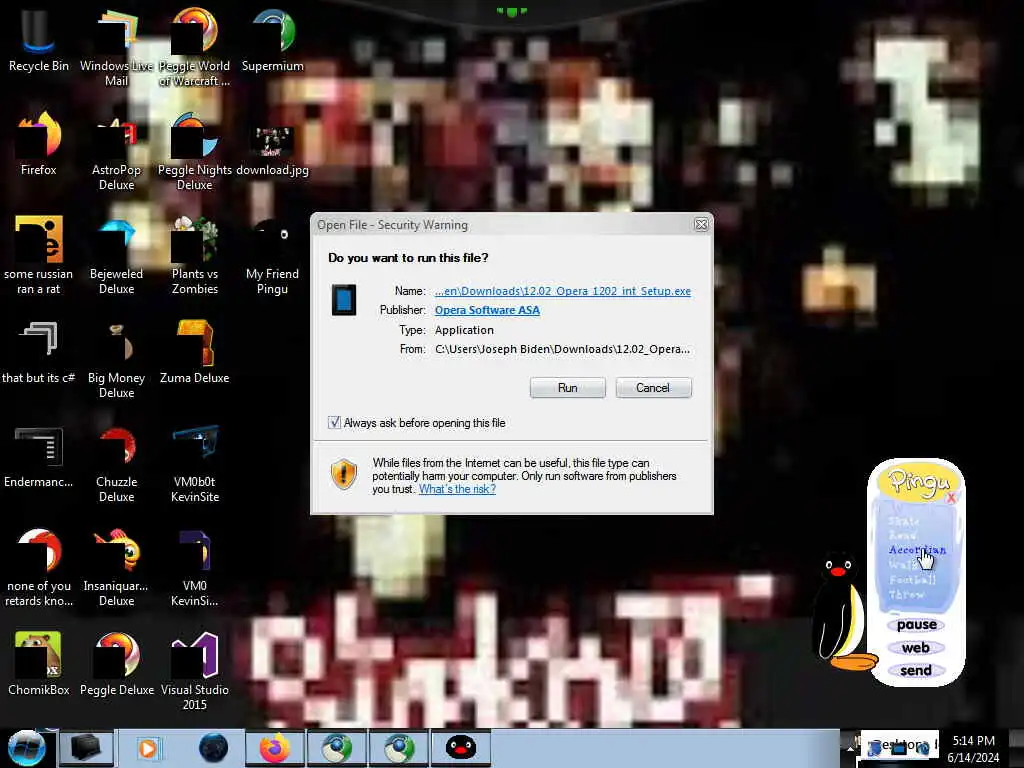The height and width of the screenshot is (768, 1024).
Task: Select Visual Studio 2015 icon
Action: click(194, 671)
